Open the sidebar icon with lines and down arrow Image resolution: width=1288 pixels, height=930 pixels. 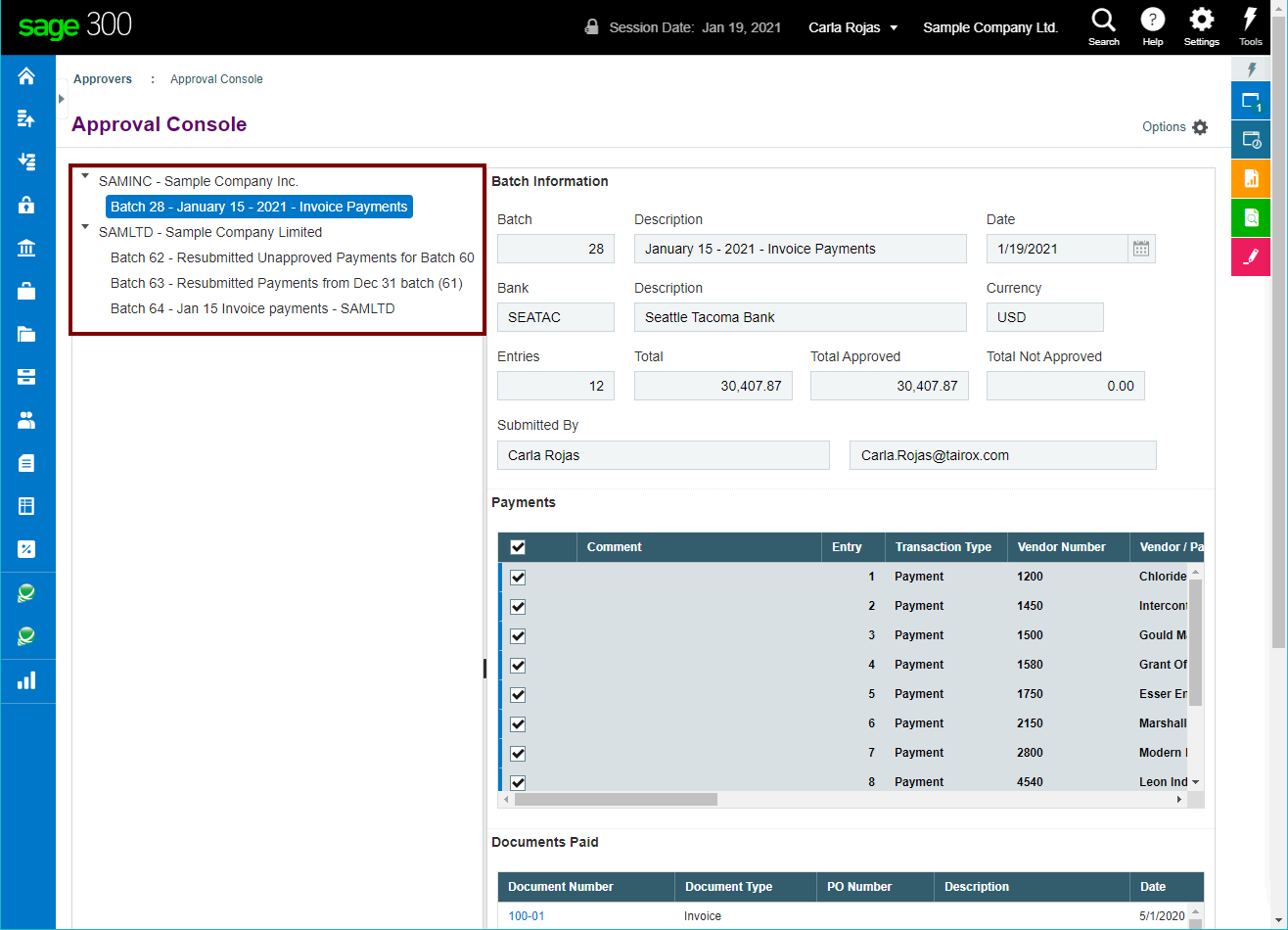[x=26, y=162]
